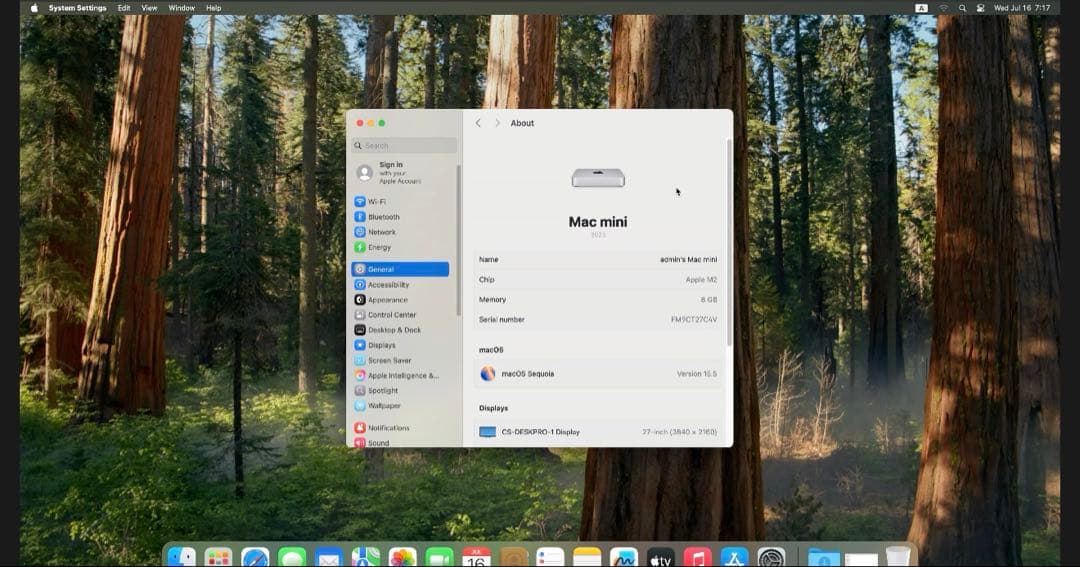The image size is (1080, 567).
Task: Go forward with the right chevron
Action: pyautogui.click(x=497, y=123)
